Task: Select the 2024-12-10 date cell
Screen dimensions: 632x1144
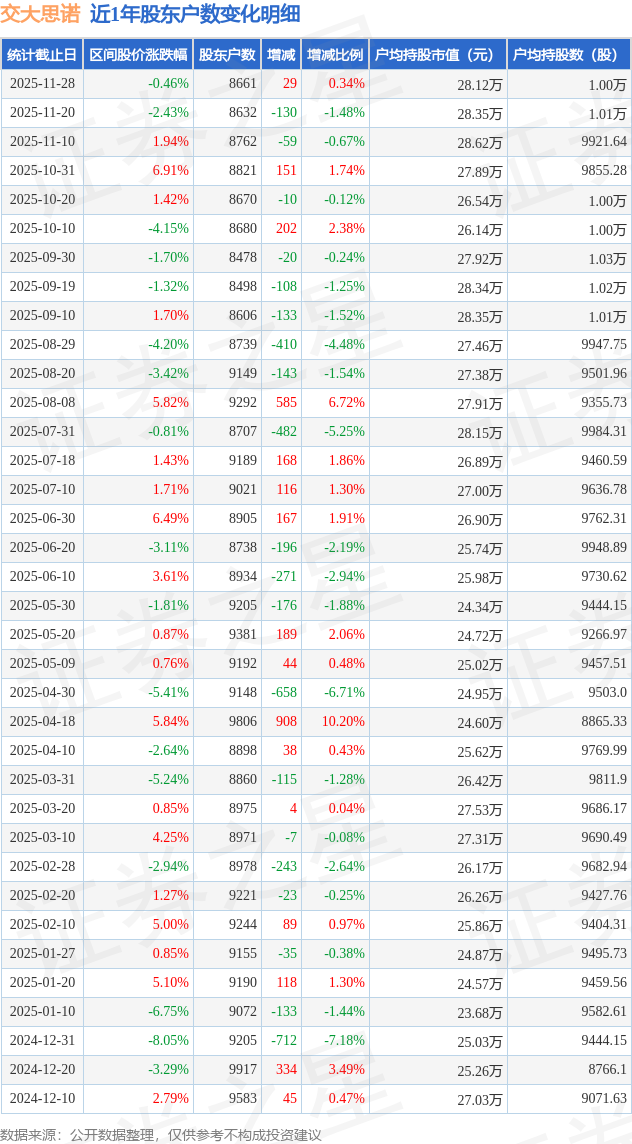Action: 42,1099
